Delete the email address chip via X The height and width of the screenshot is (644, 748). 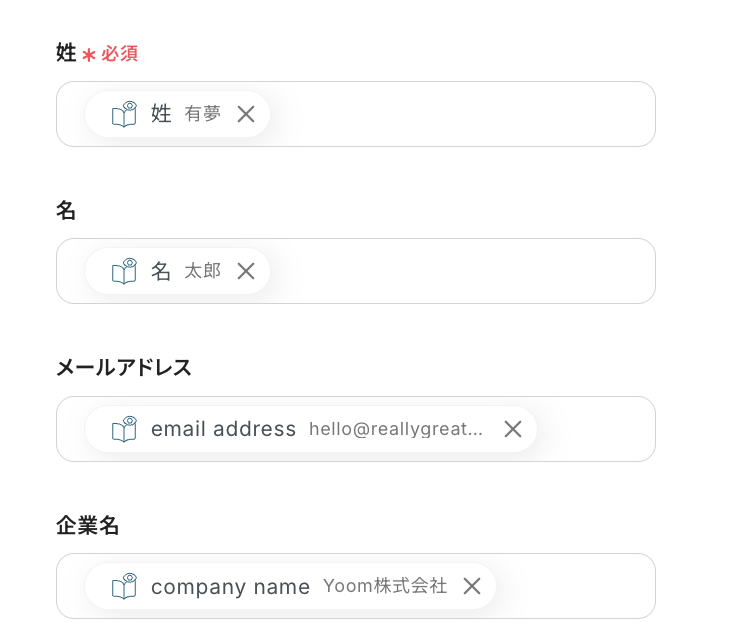(513, 429)
